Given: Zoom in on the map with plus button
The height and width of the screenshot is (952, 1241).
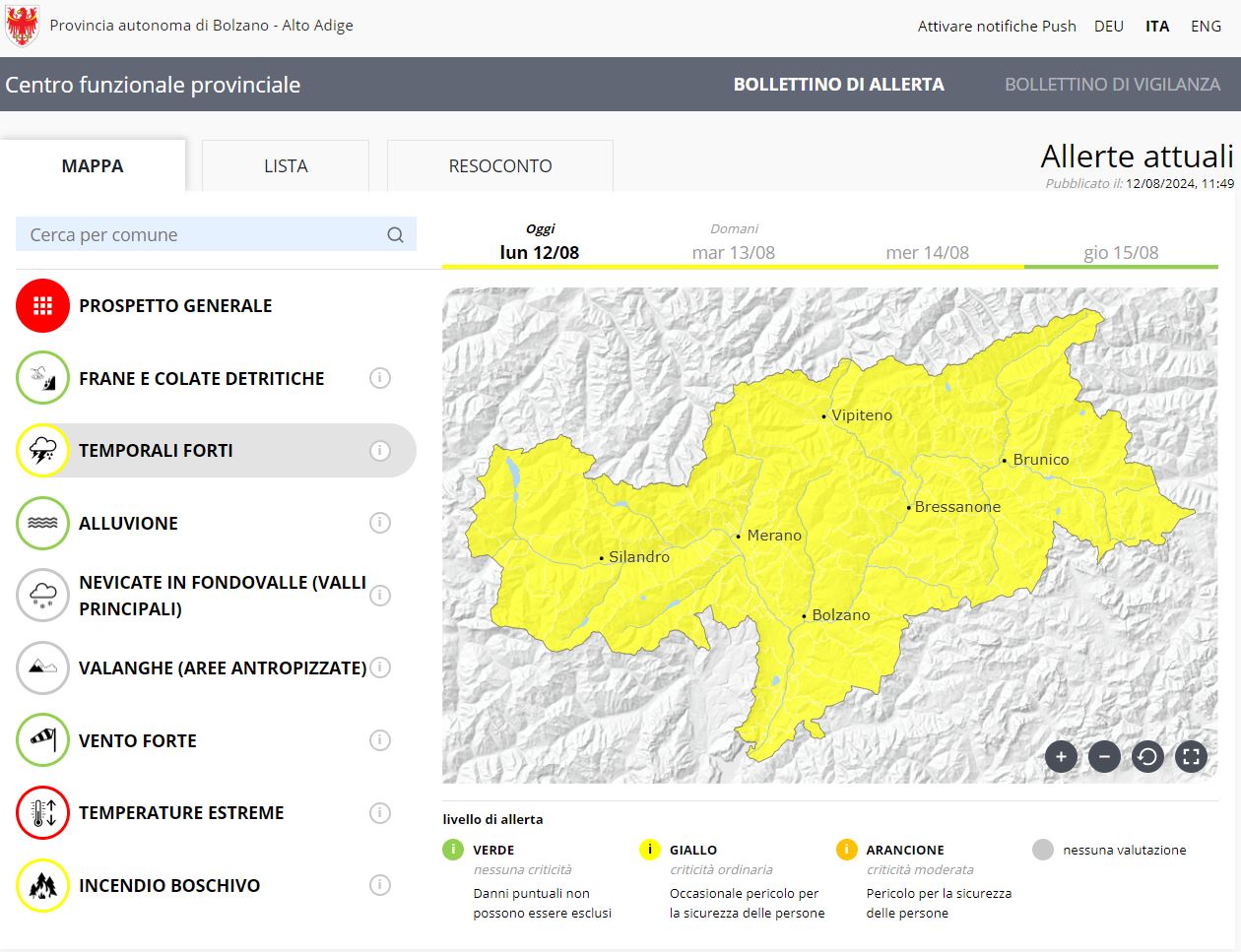Looking at the screenshot, I should 1061,757.
